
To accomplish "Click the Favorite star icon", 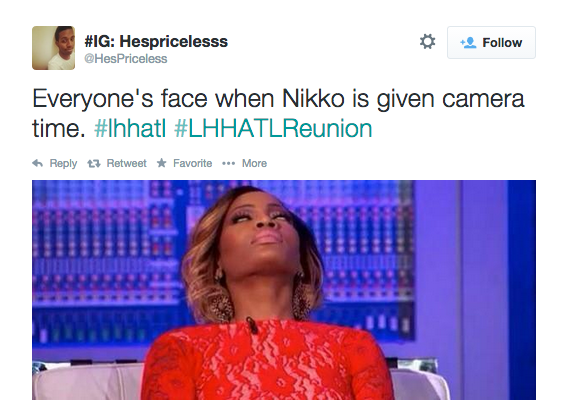I will (x=162, y=163).
